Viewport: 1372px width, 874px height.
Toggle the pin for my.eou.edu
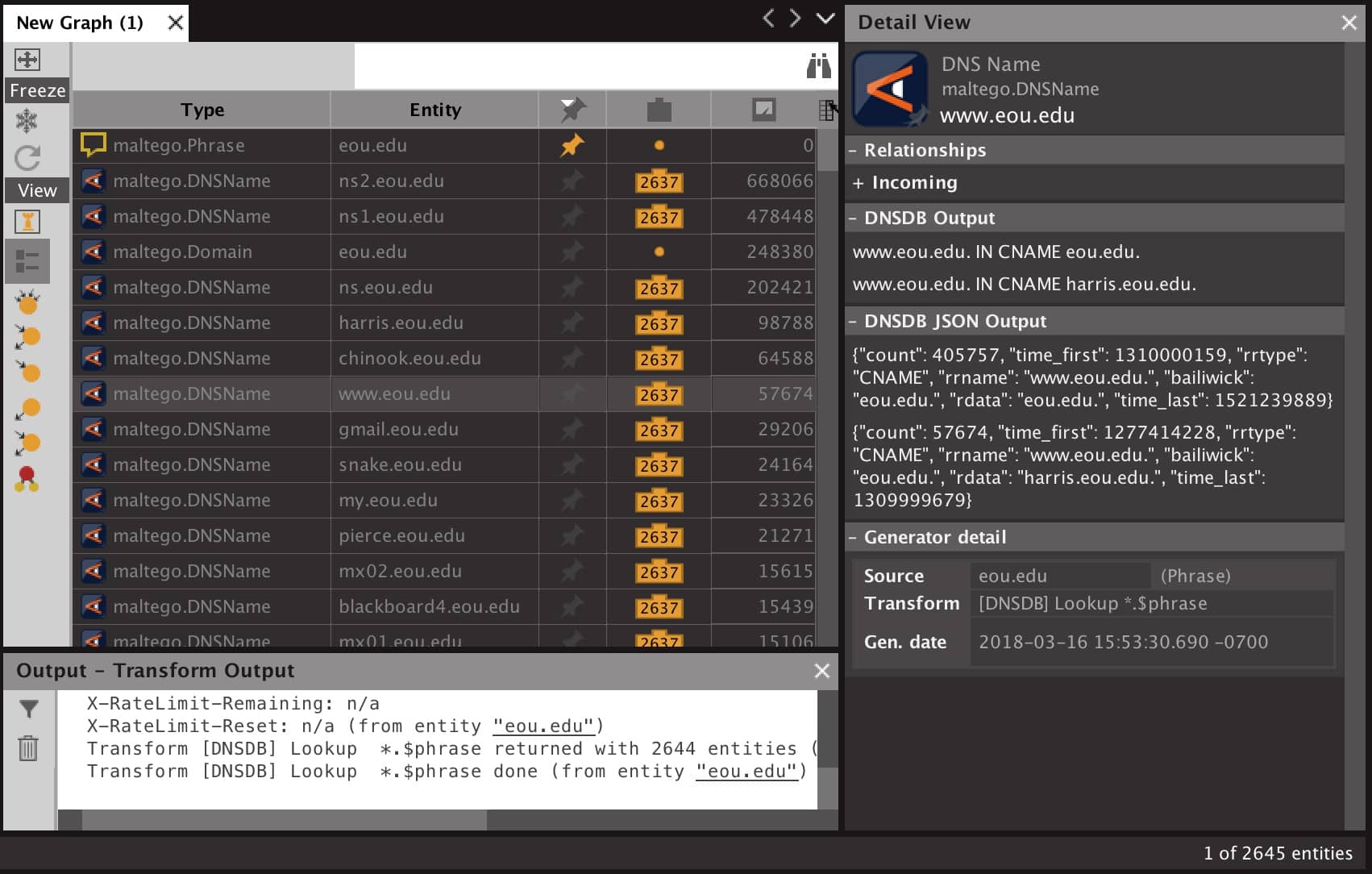coord(572,500)
